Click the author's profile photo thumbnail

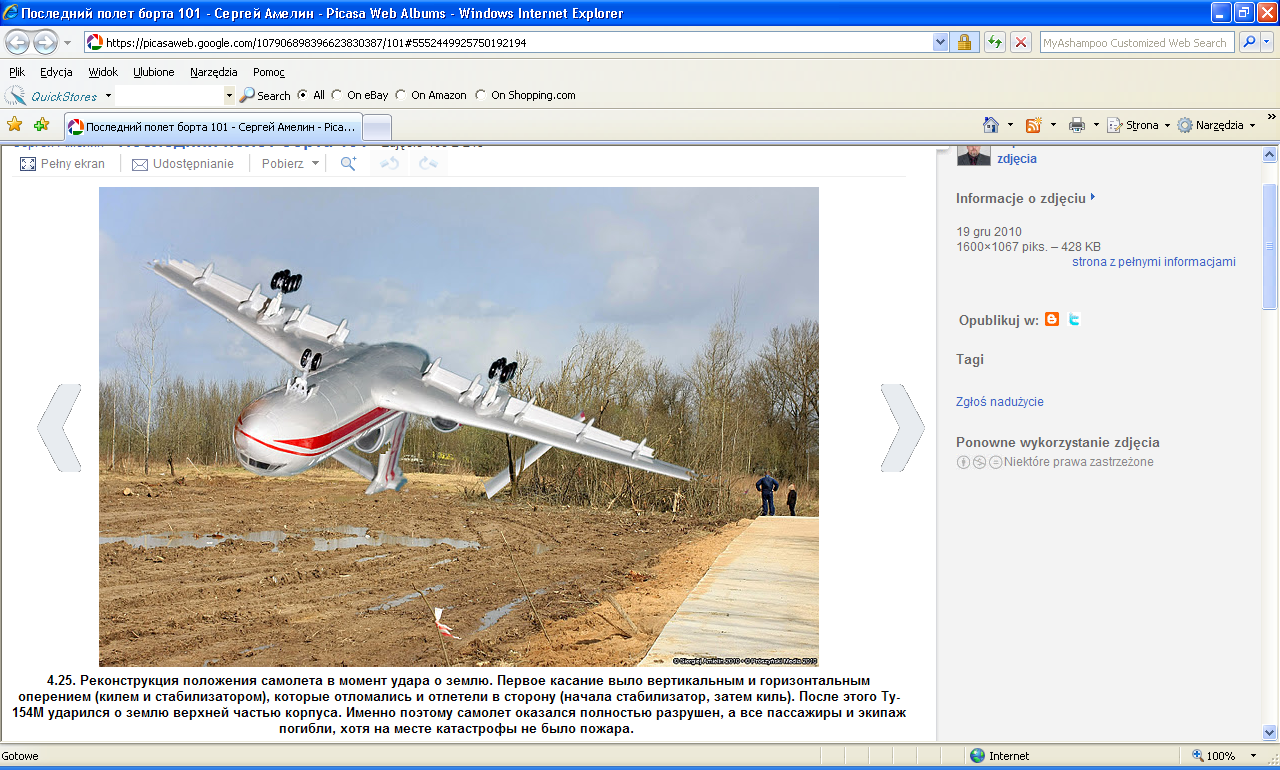click(974, 155)
